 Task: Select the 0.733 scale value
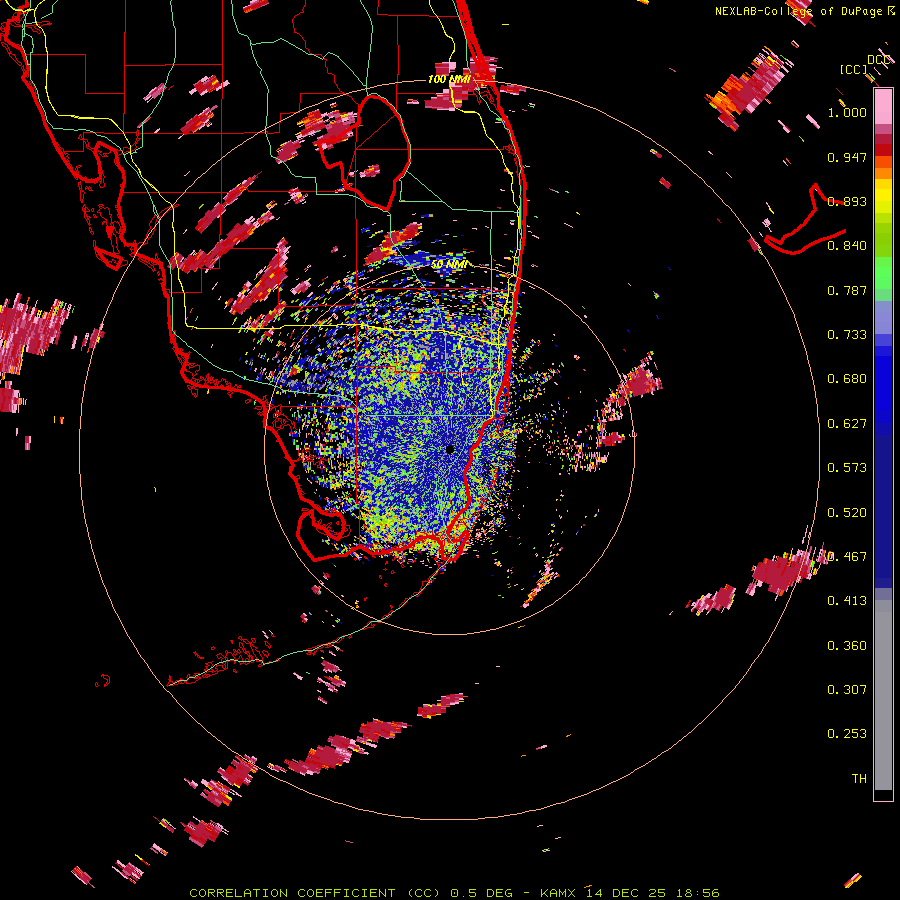click(x=847, y=335)
